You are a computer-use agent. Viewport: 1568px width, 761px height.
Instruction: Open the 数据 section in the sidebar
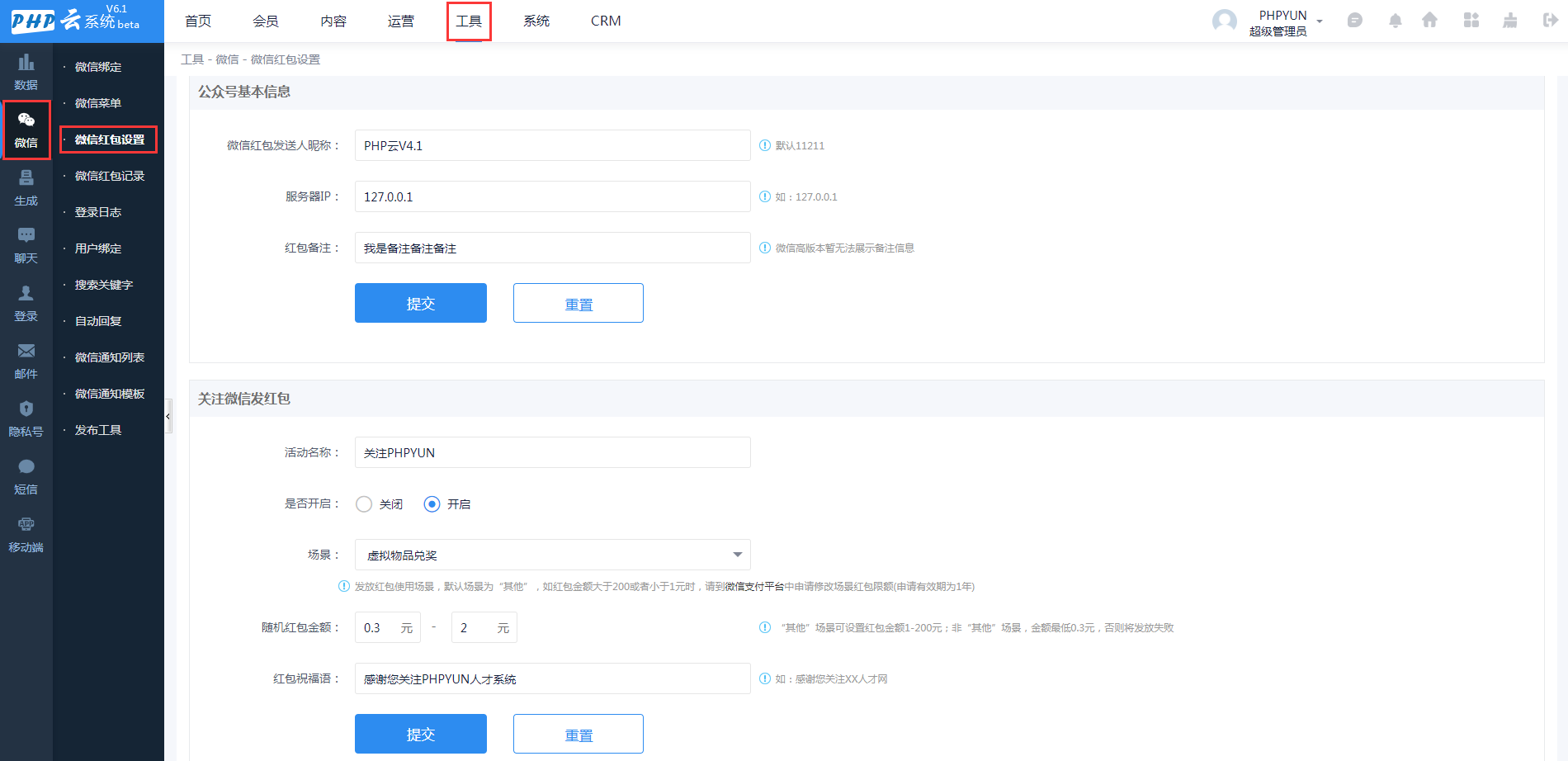pyautogui.click(x=26, y=73)
